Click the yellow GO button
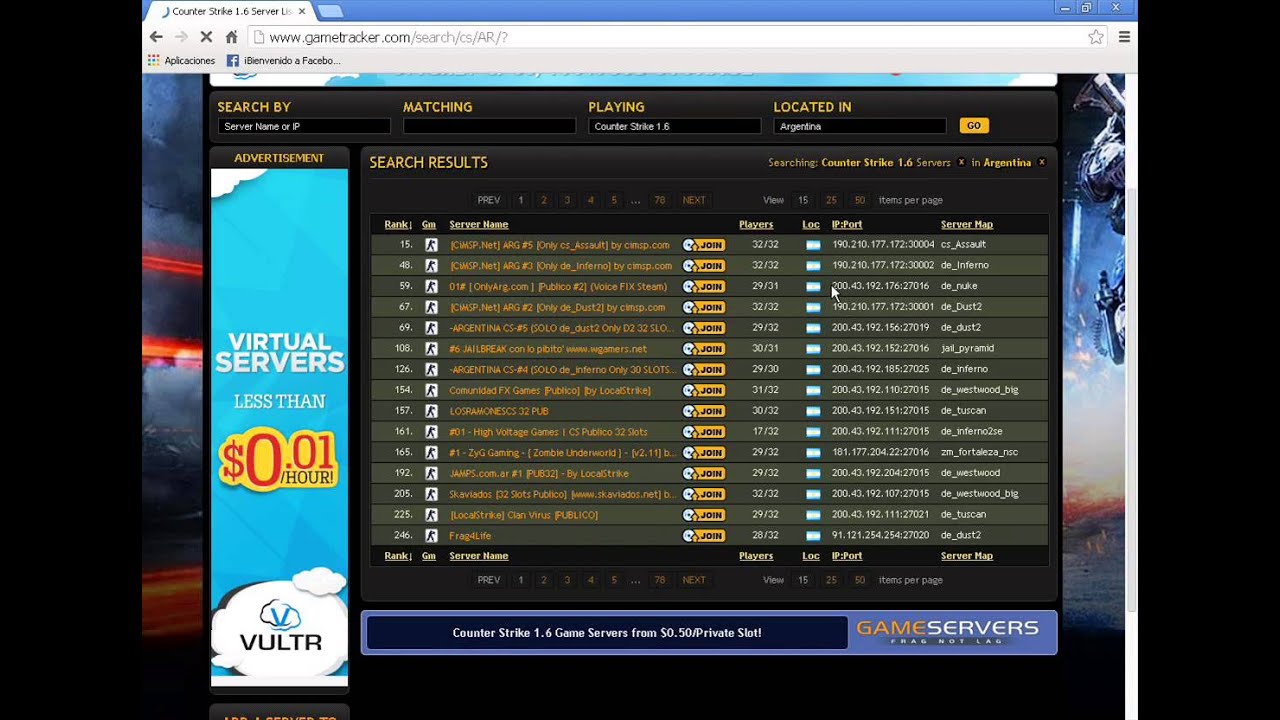 (973, 126)
